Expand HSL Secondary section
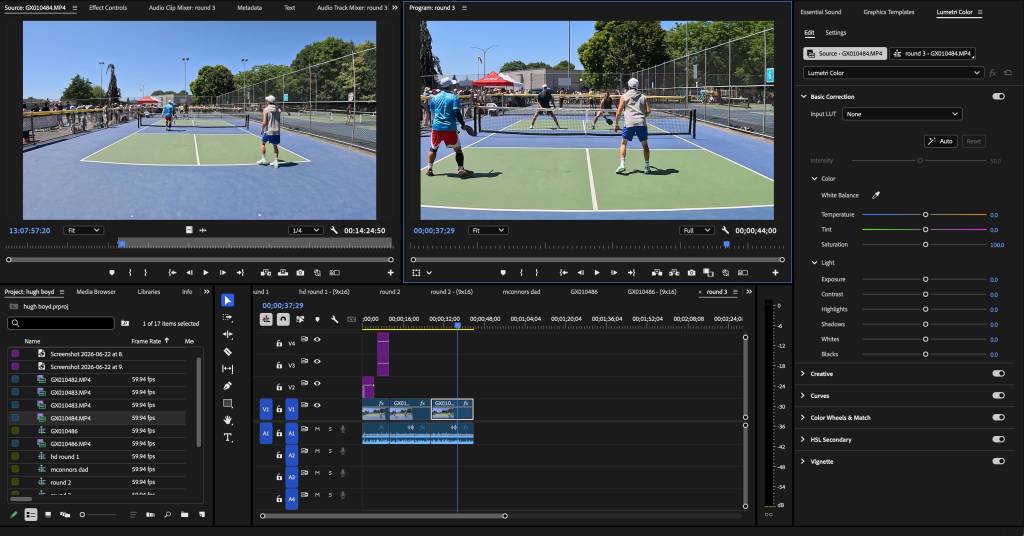The width and height of the screenshot is (1024, 536). (803, 439)
